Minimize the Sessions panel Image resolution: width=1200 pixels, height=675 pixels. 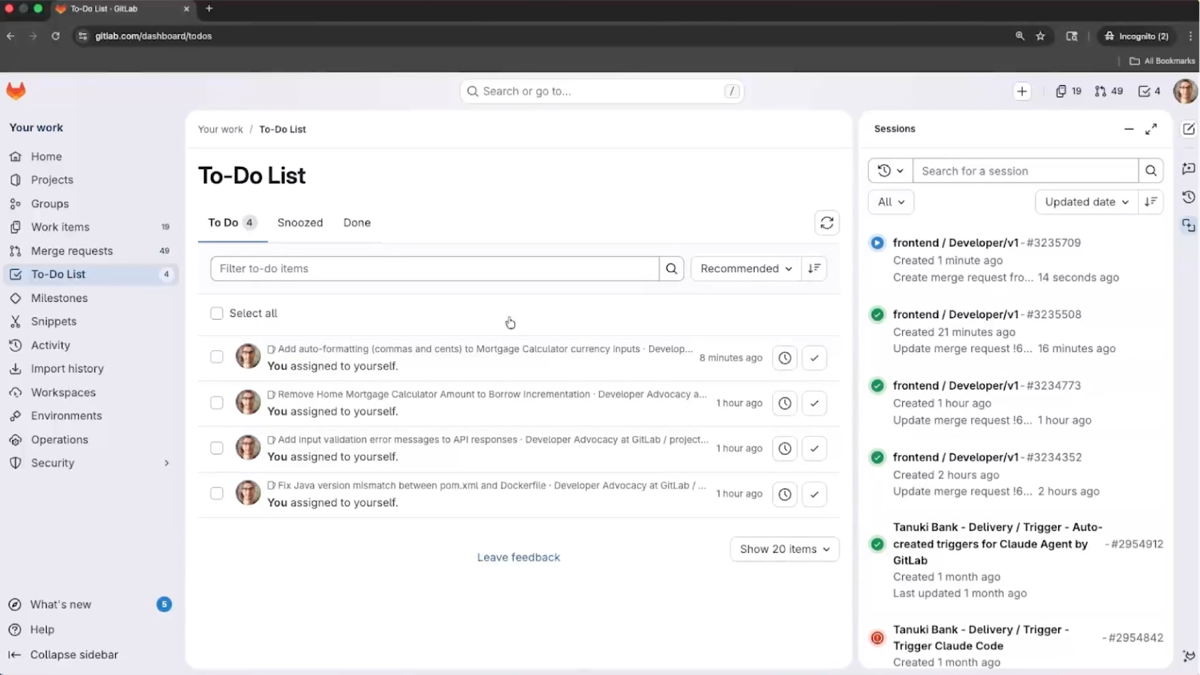[x=1129, y=129]
